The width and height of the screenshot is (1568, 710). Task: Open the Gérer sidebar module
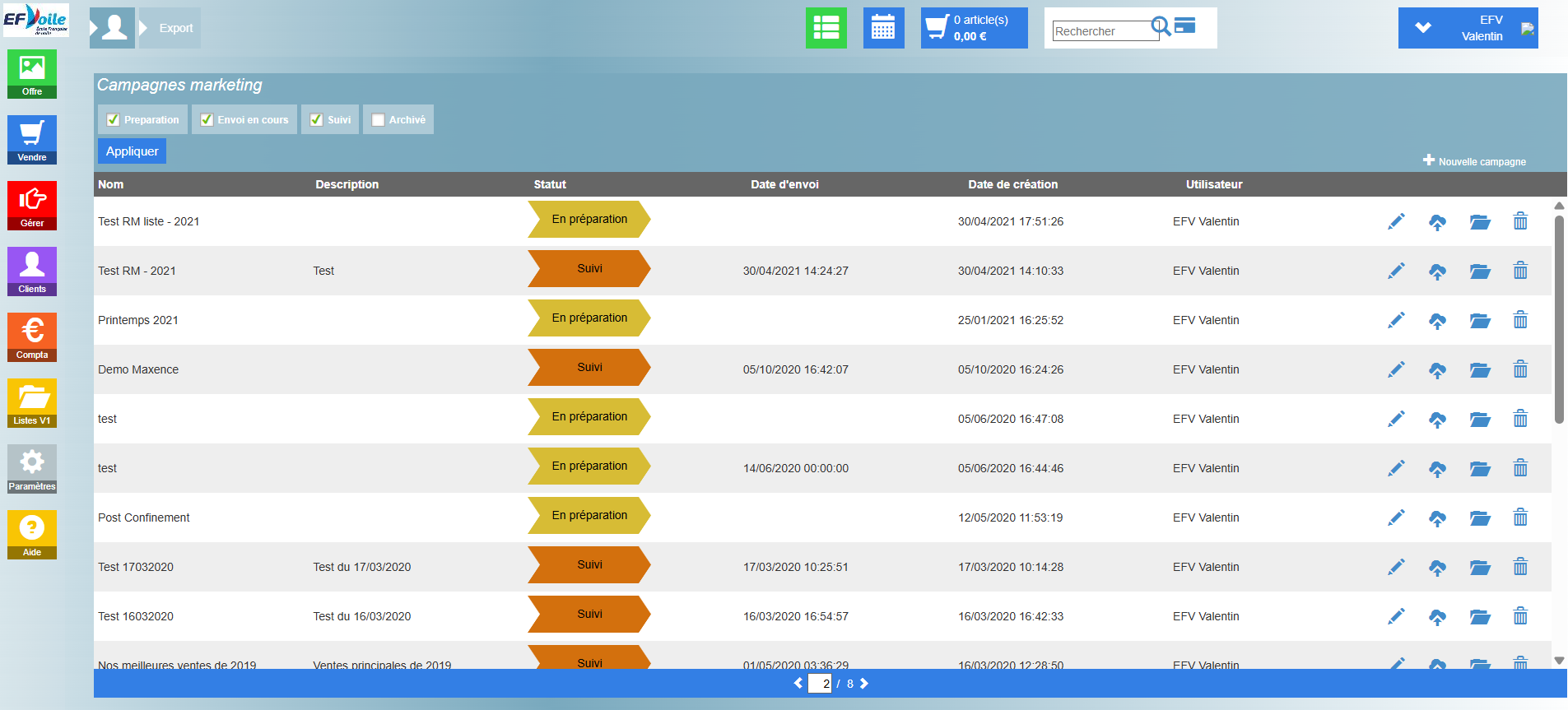[x=32, y=206]
